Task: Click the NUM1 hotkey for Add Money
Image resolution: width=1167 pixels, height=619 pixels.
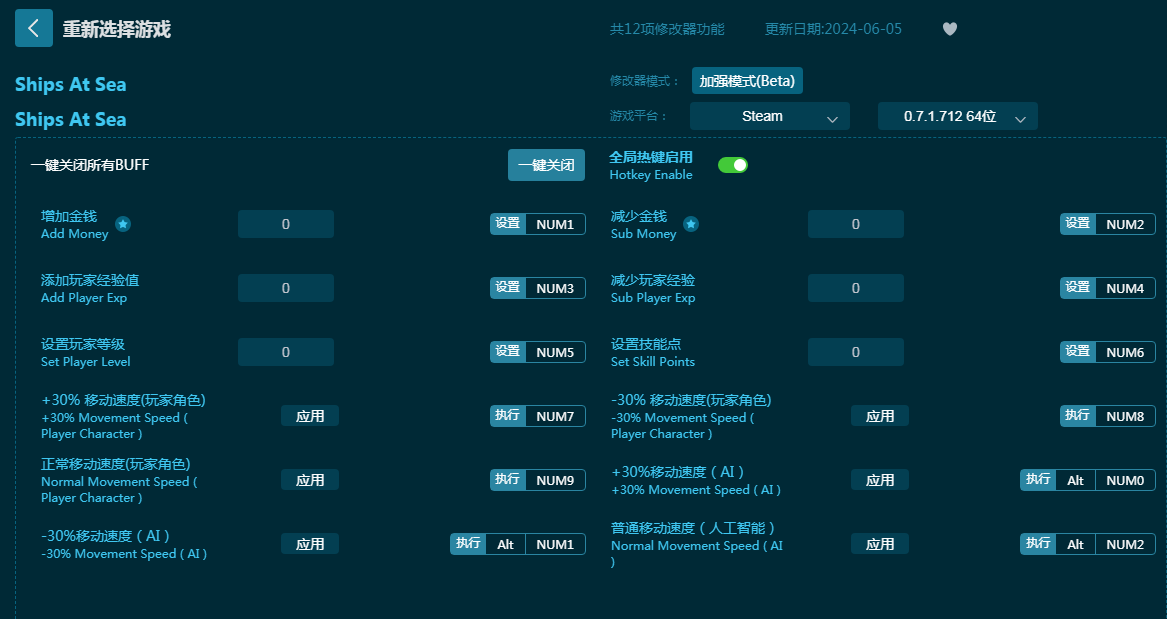Action: (555, 224)
